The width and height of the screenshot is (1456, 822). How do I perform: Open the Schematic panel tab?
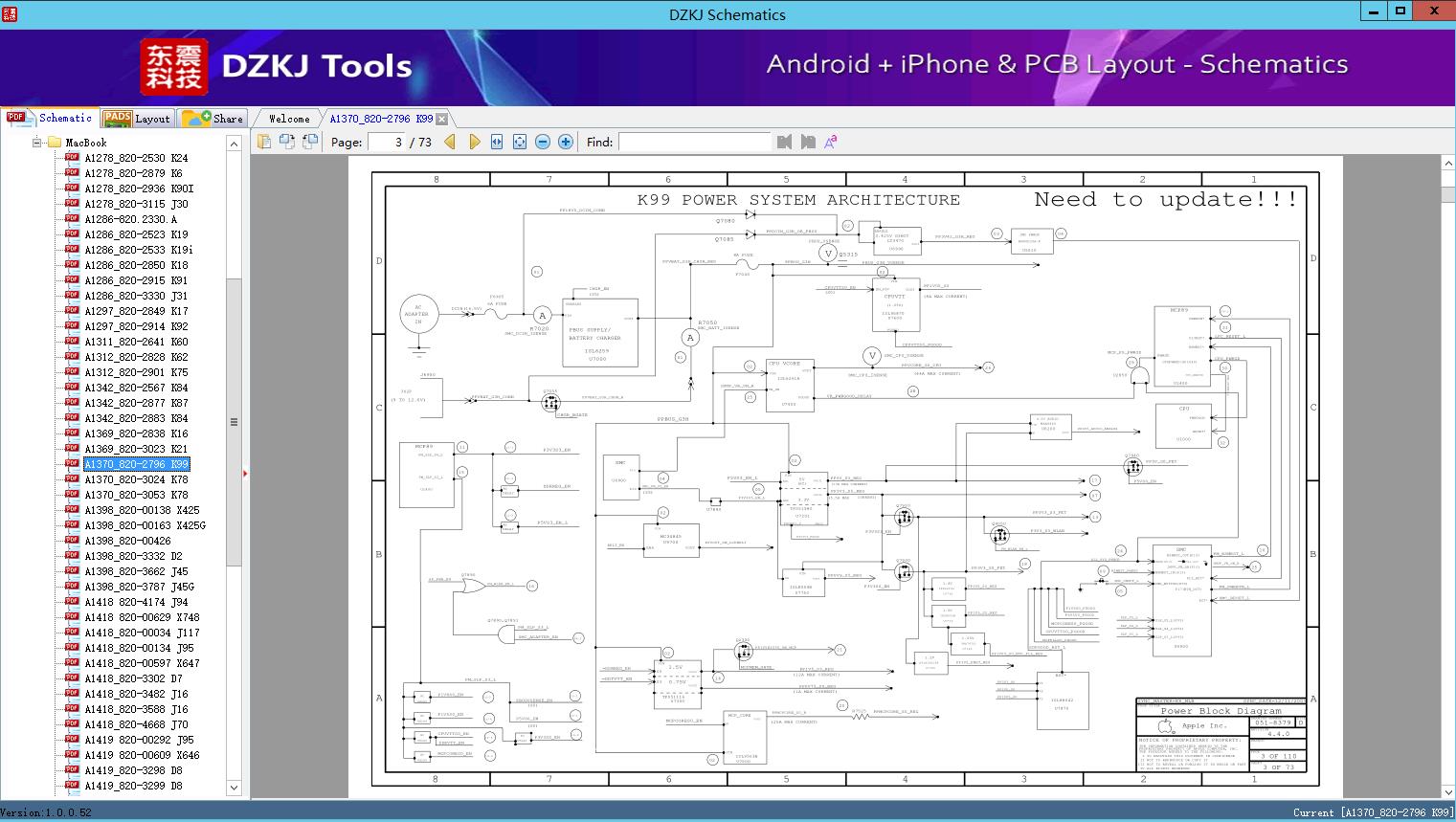(x=50, y=118)
